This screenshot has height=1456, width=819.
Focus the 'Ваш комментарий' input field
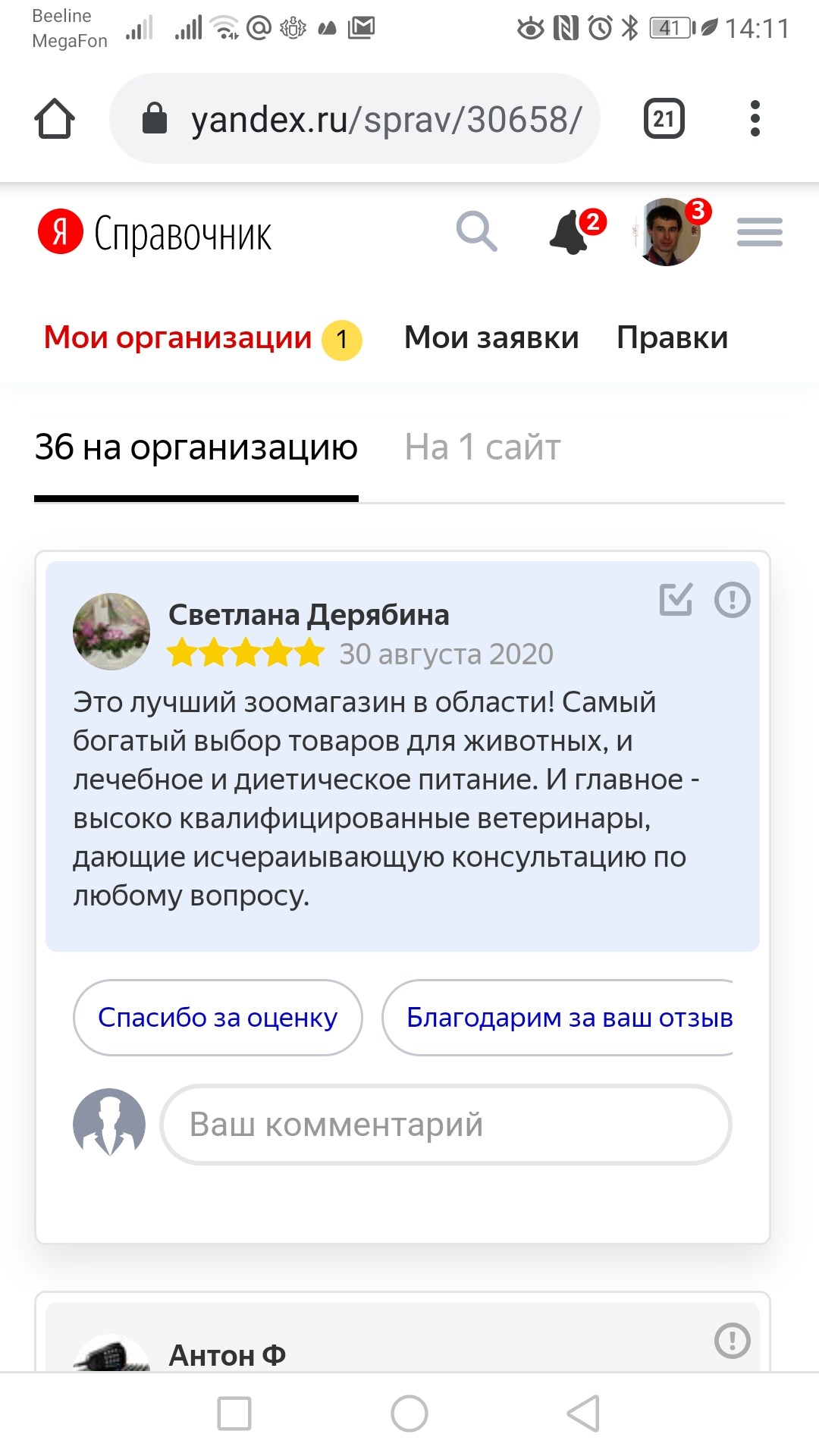pyautogui.click(x=446, y=1125)
